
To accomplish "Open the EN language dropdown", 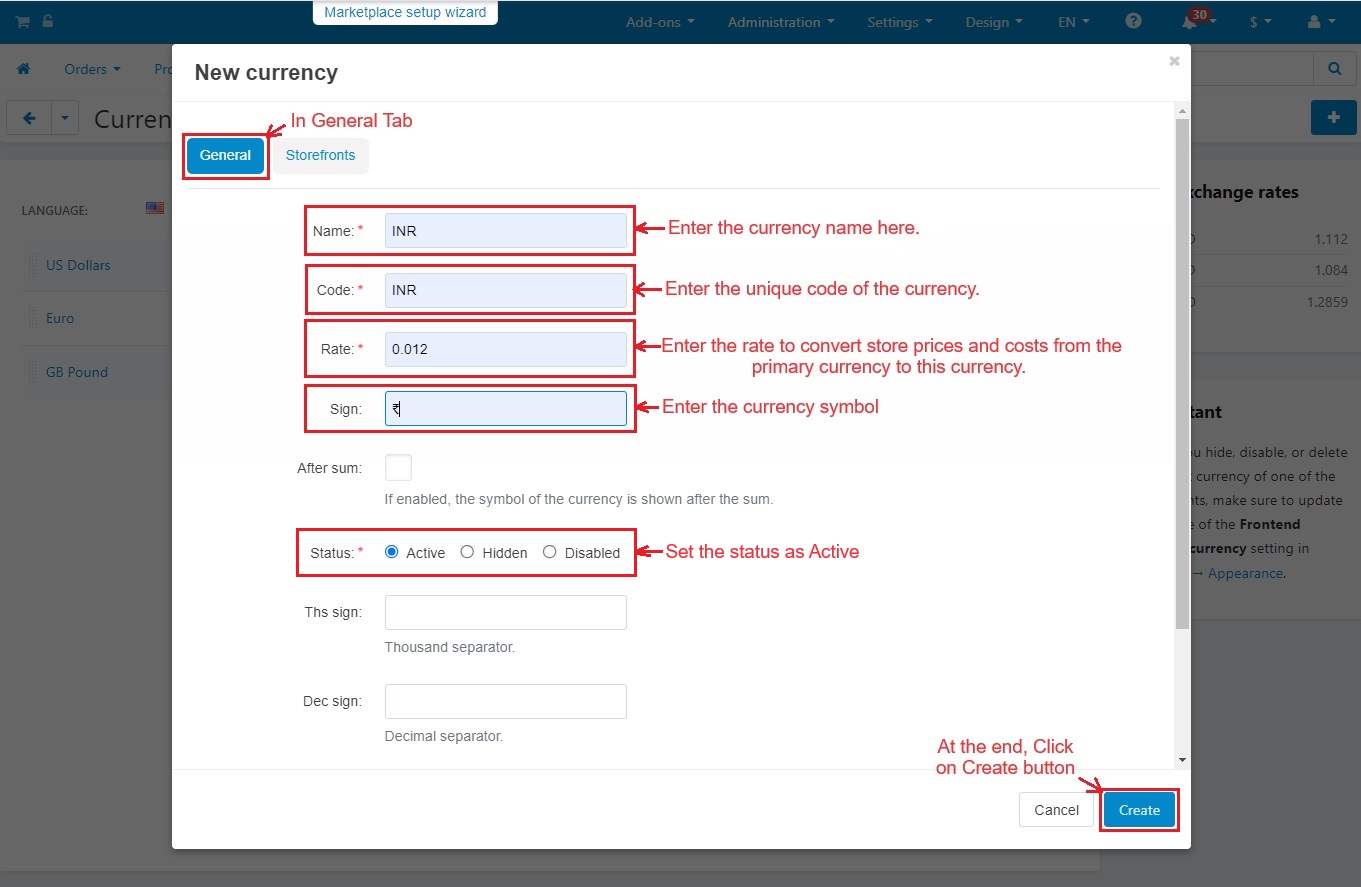I will coord(1074,22).
